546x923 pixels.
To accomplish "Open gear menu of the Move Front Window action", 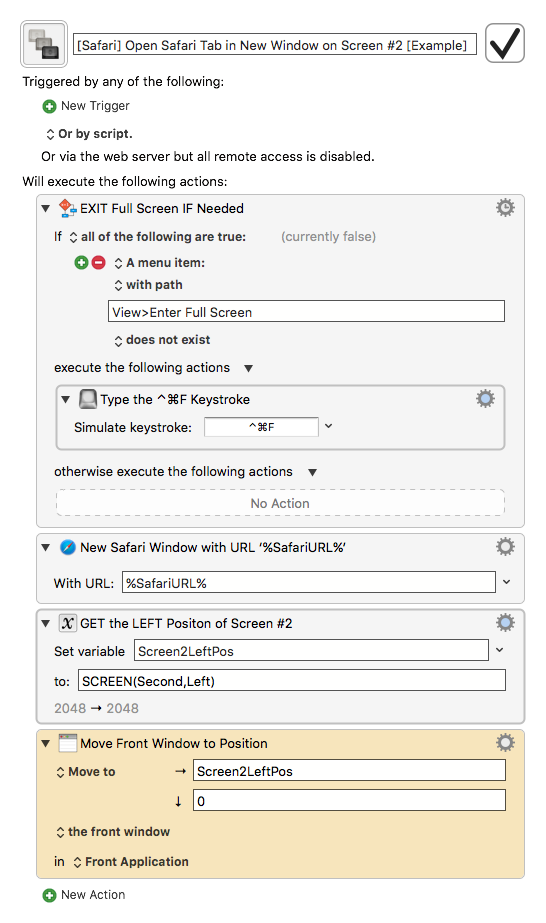I will click(505, 743).
